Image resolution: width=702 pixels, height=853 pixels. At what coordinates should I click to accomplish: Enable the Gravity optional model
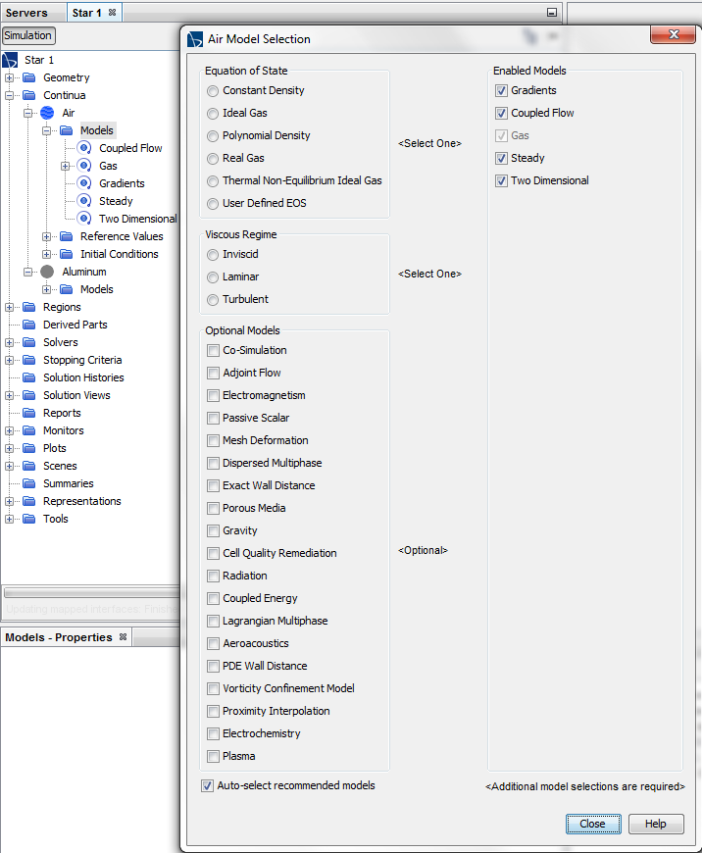(x=213, y=531)
